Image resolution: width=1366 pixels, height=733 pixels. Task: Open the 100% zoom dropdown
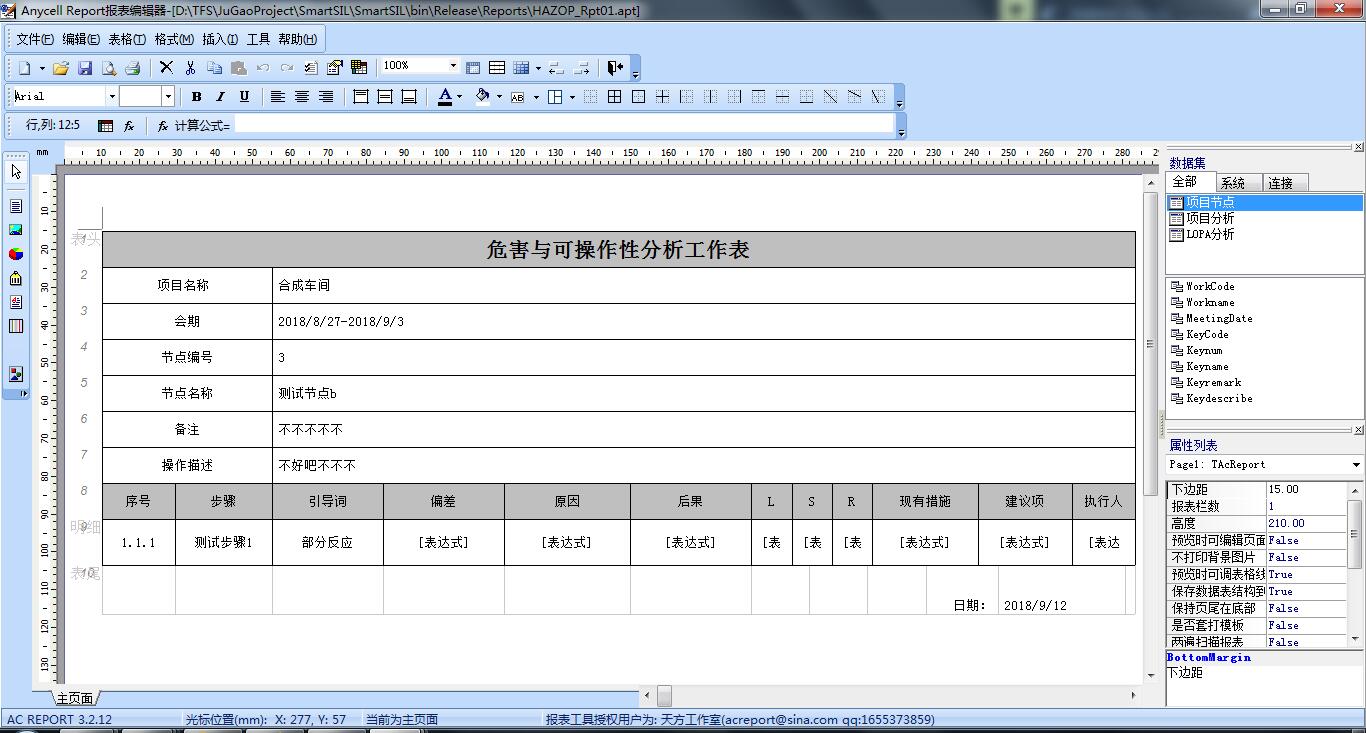tap(453, 66)
